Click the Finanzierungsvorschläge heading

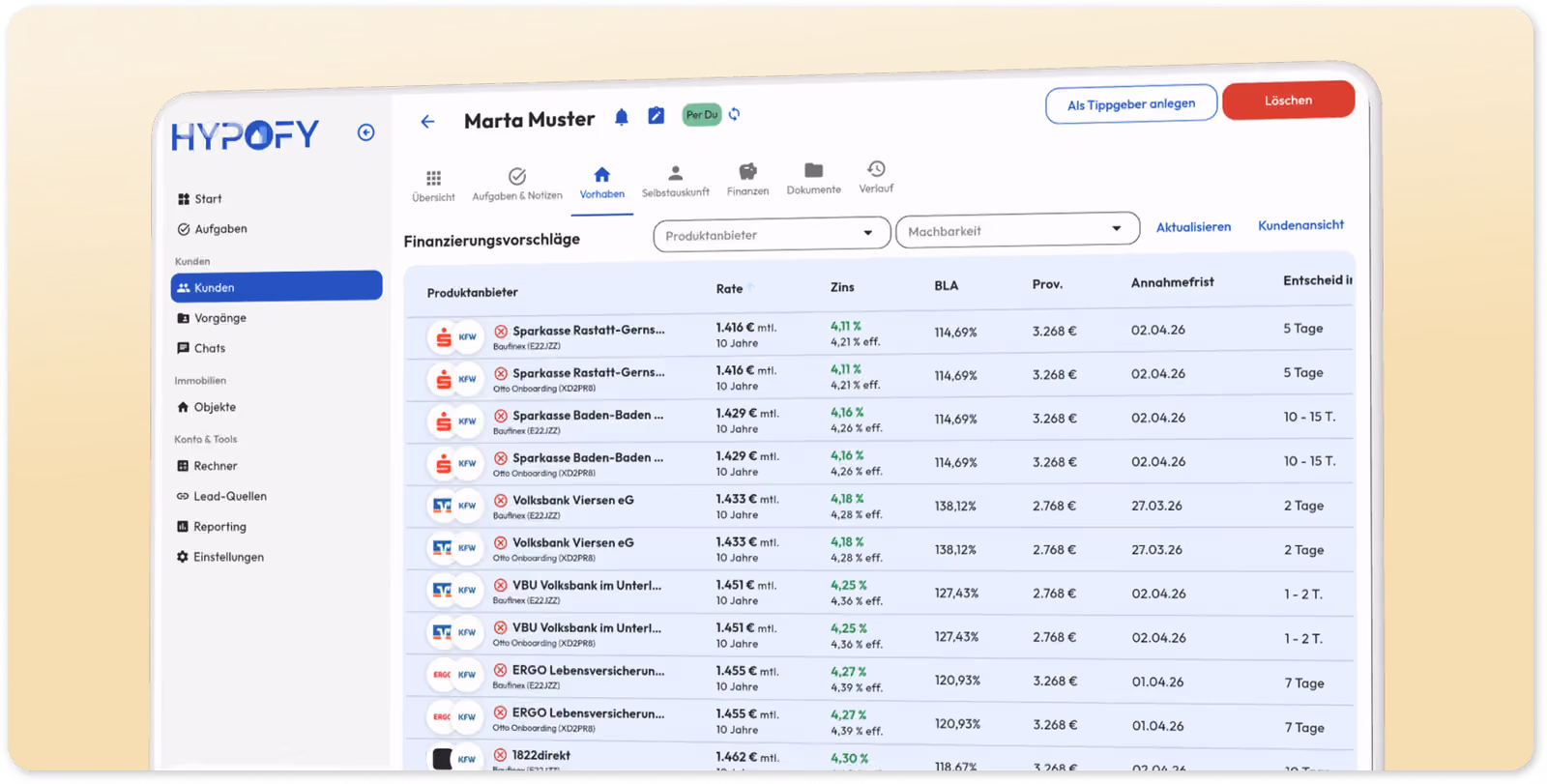(492, 240)
